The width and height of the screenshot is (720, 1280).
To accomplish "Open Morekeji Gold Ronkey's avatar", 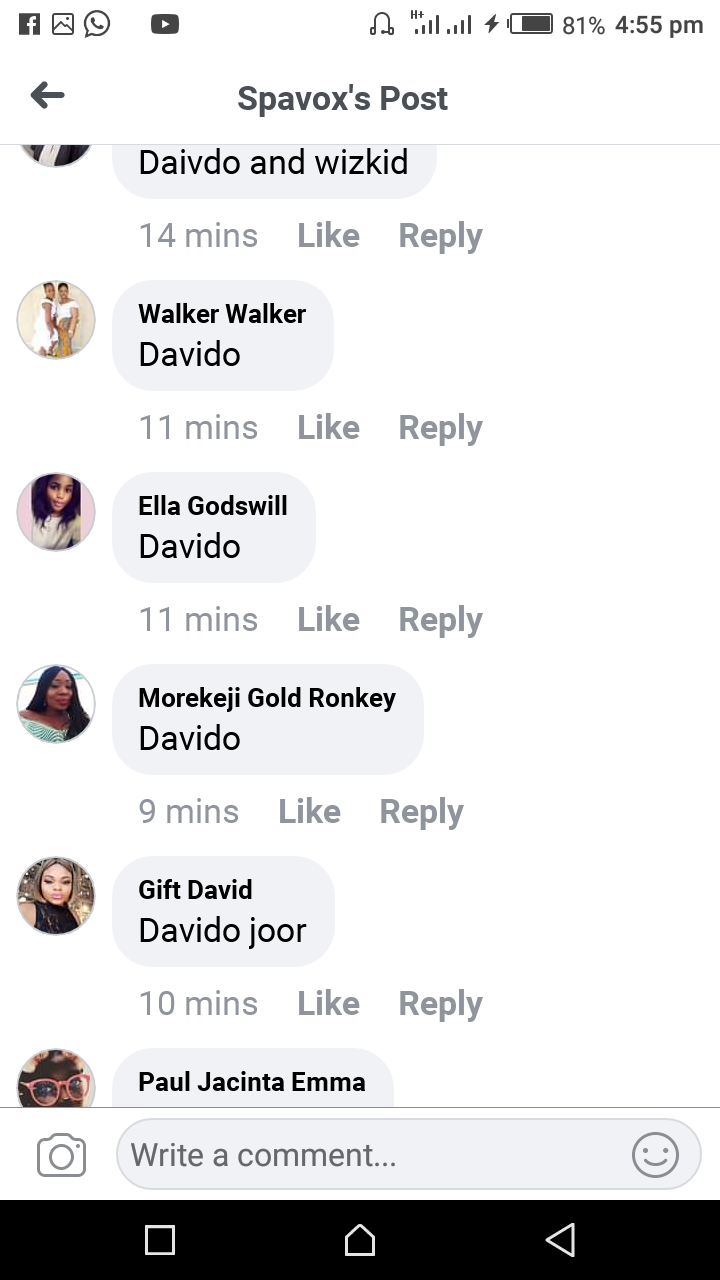I will (56, 704).
